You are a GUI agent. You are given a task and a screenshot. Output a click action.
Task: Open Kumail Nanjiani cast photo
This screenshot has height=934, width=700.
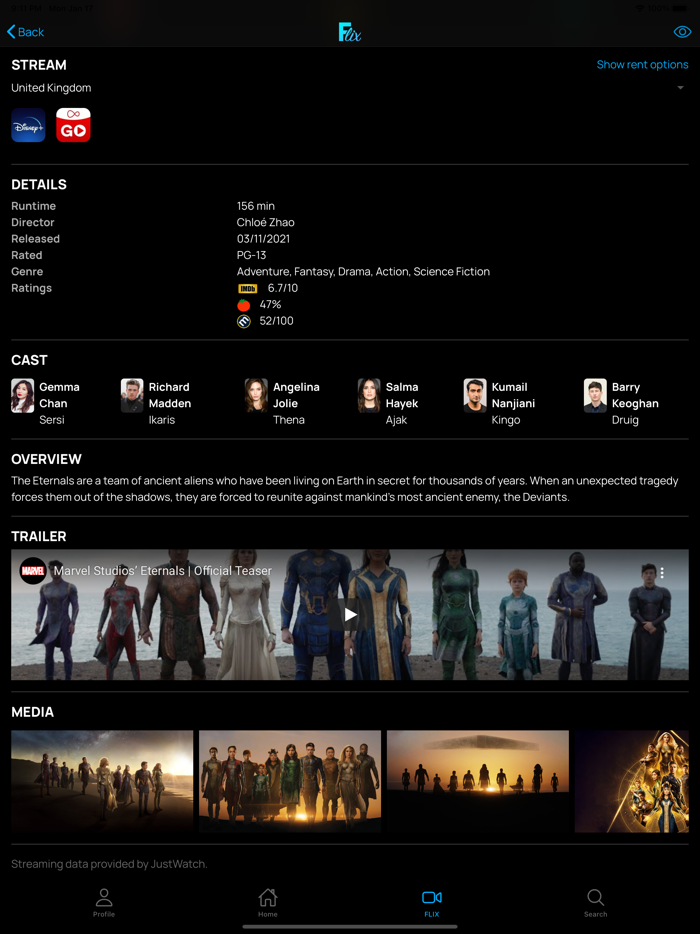tap(475, 396)
